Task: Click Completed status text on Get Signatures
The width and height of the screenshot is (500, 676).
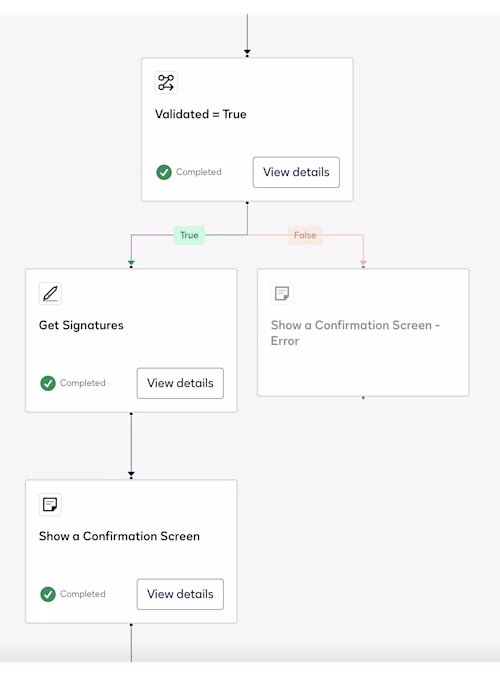Action: pyautogui.click(x=83, y=383)
